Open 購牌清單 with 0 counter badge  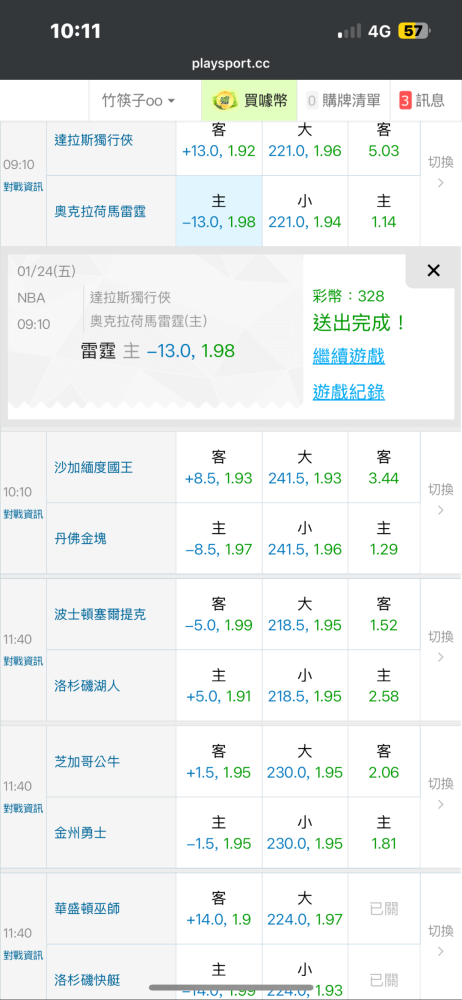click(x=343, y=100)
